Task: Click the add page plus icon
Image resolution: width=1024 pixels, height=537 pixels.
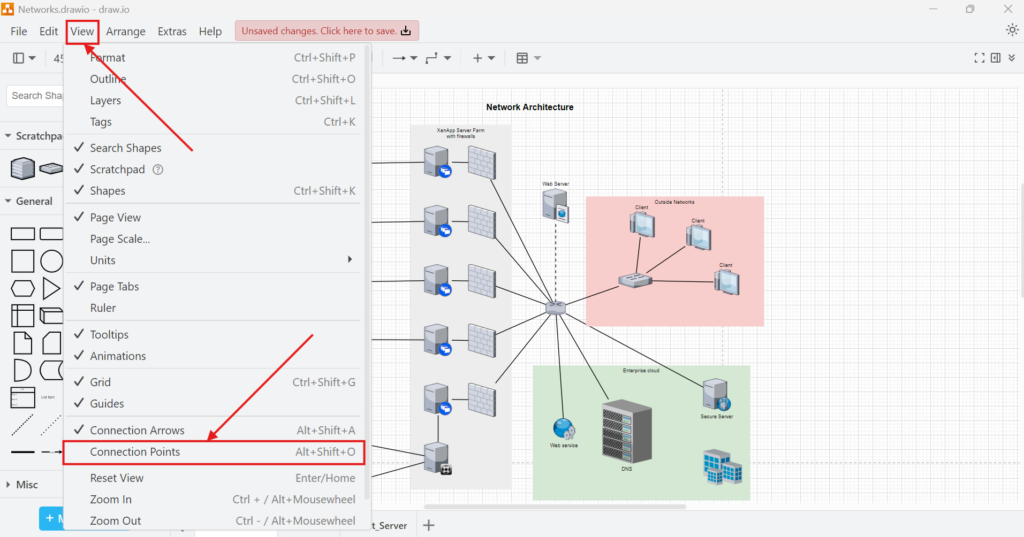Action: coord(429,525)
